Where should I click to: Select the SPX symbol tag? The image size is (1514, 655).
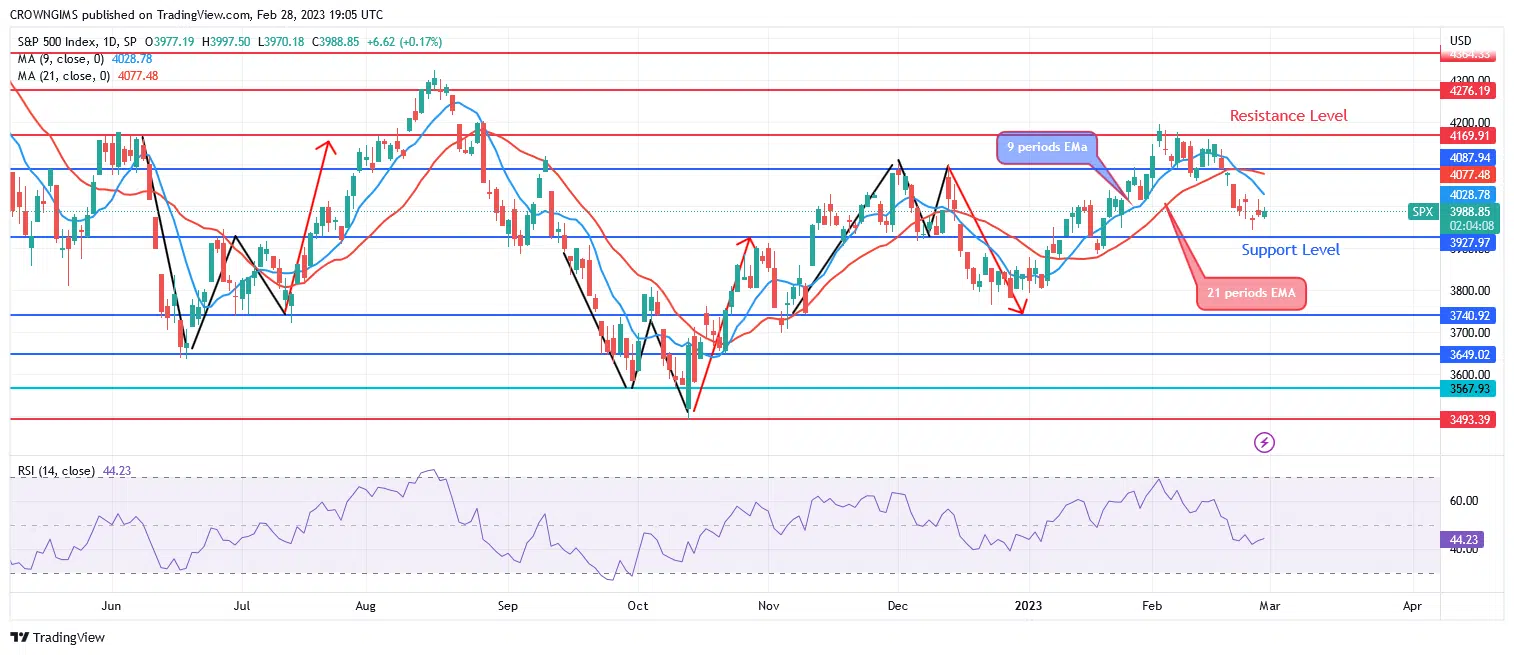[x=1422, y=212]
